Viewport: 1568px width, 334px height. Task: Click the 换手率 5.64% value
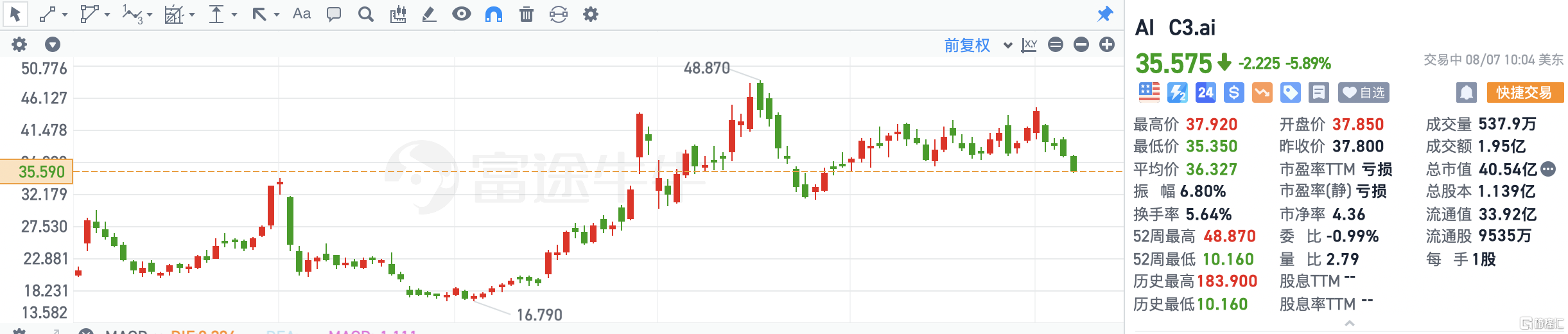[x=1208, y=214]
